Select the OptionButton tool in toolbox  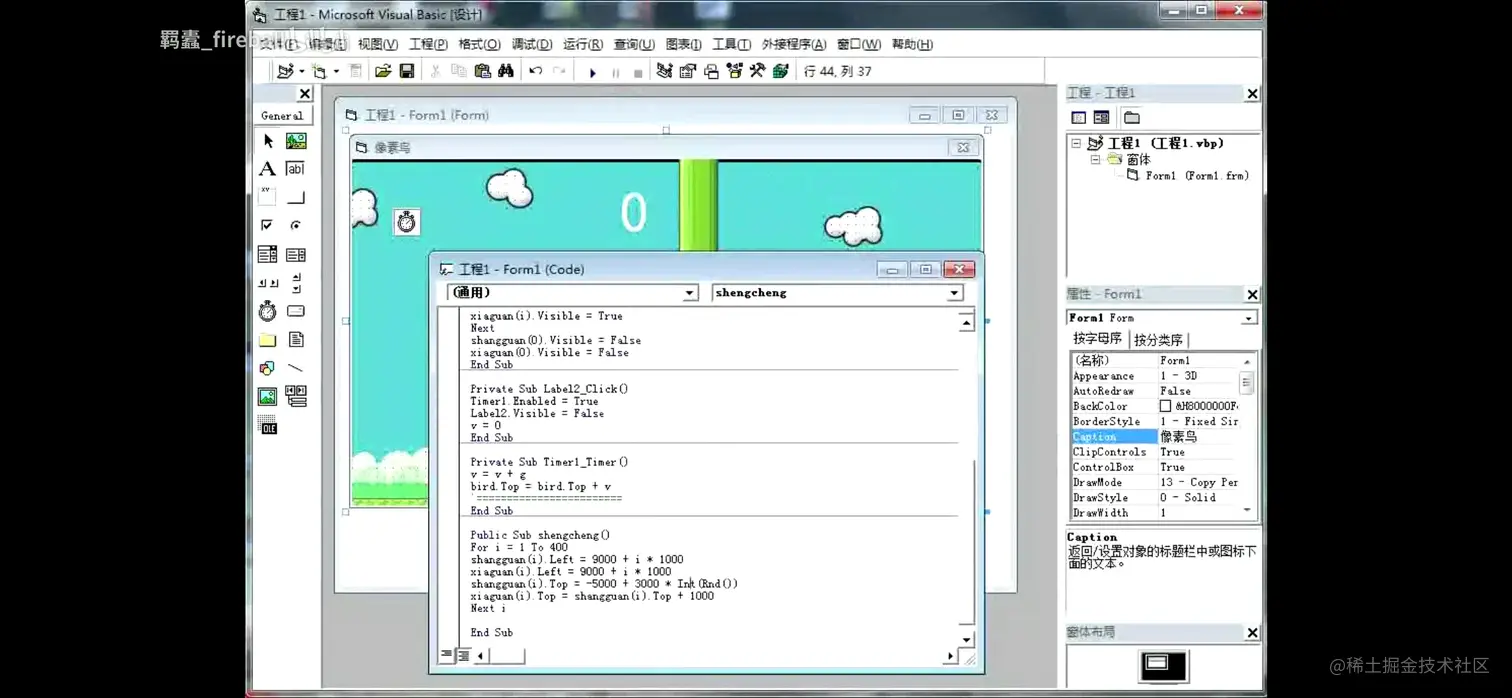[x=296, y=225]
